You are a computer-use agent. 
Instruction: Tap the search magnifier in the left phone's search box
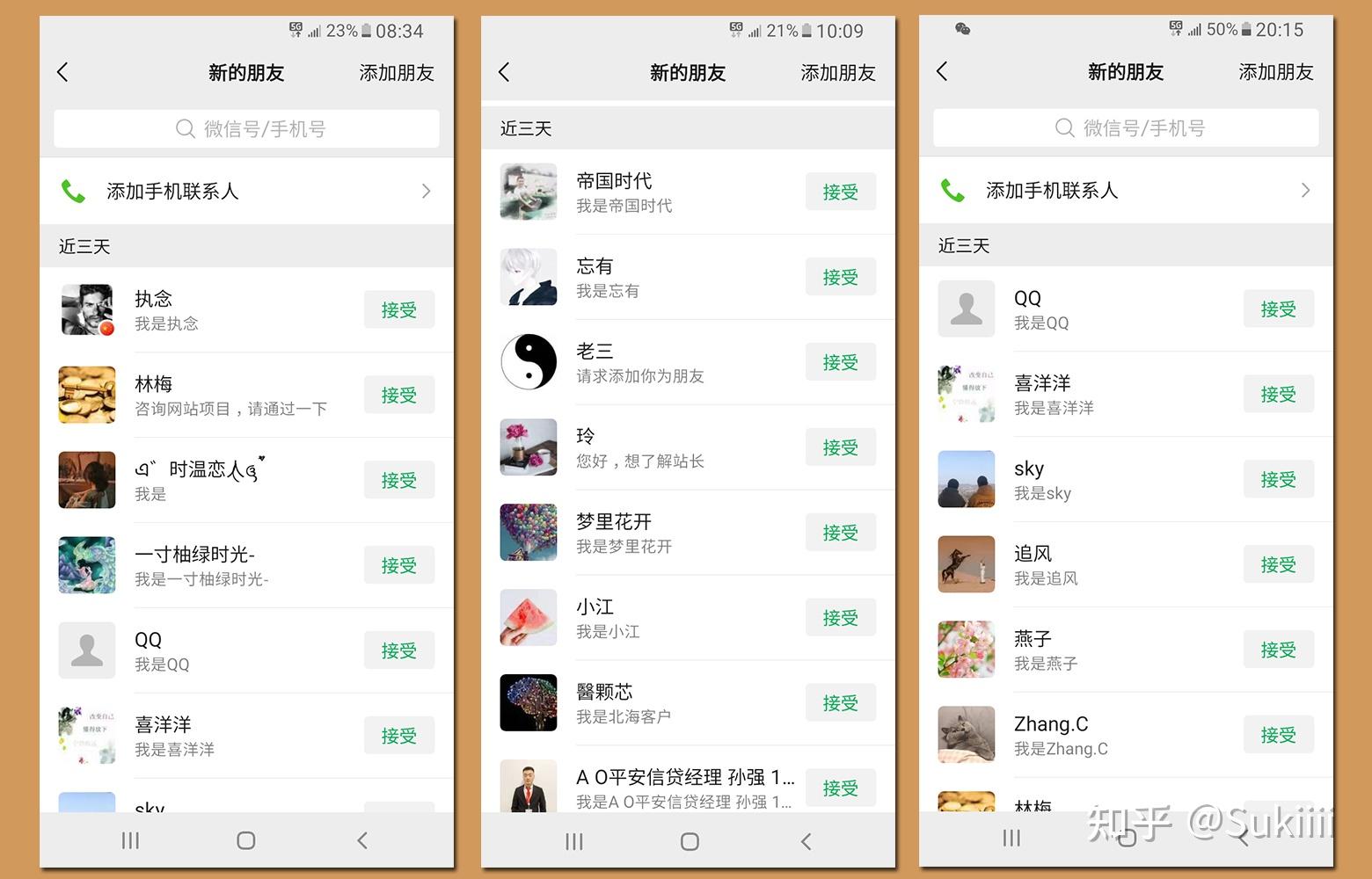click(x=185, y=129)
